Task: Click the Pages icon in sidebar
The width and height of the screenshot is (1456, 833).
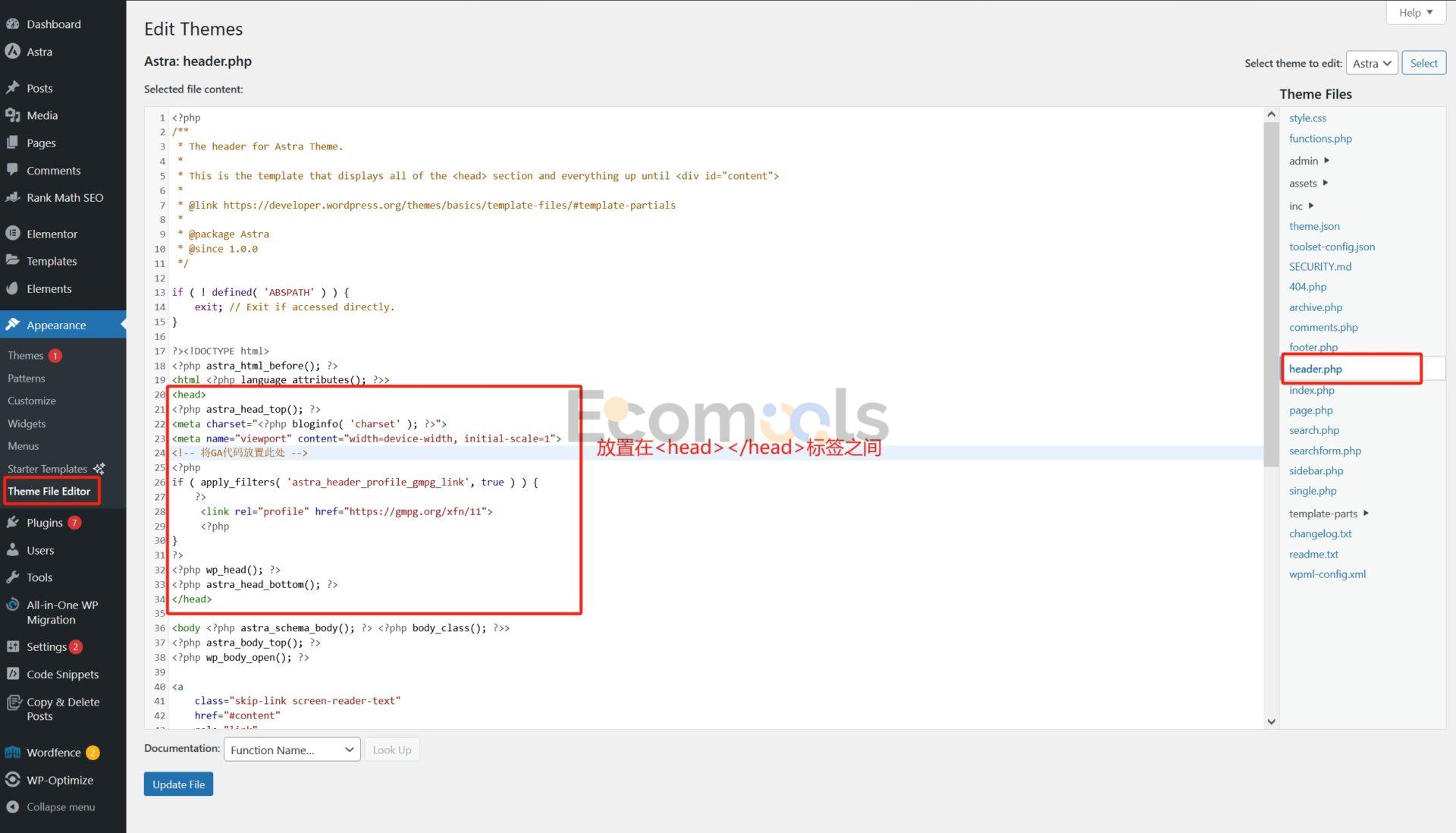Action: (x=12, y=143)
